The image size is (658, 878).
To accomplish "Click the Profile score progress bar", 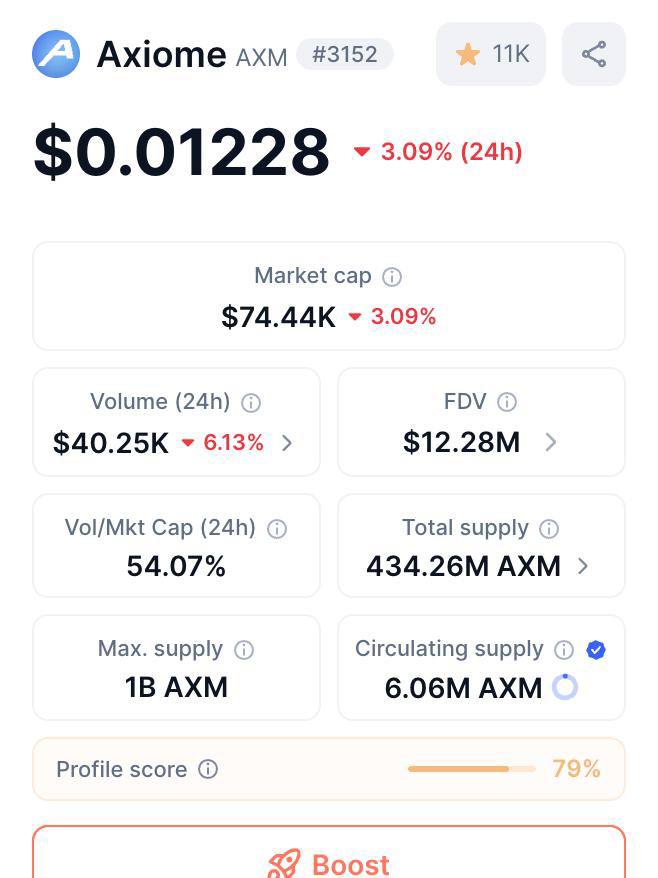I will 471,769.
